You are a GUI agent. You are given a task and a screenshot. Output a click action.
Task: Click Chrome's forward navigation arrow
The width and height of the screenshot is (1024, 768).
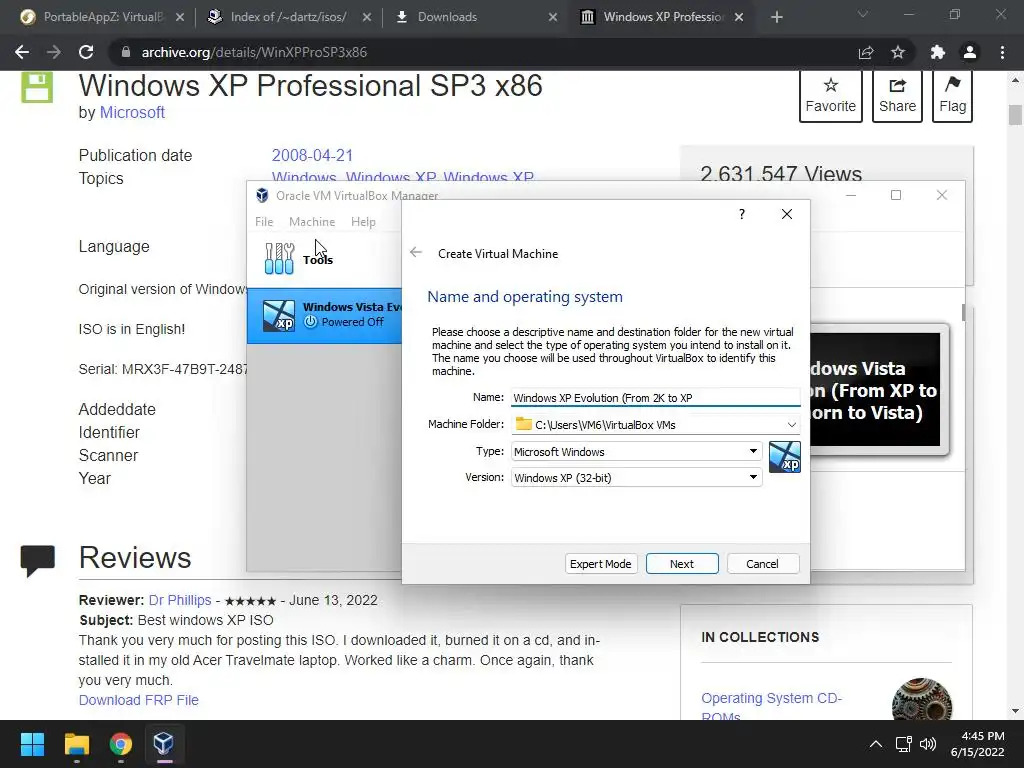54,52
